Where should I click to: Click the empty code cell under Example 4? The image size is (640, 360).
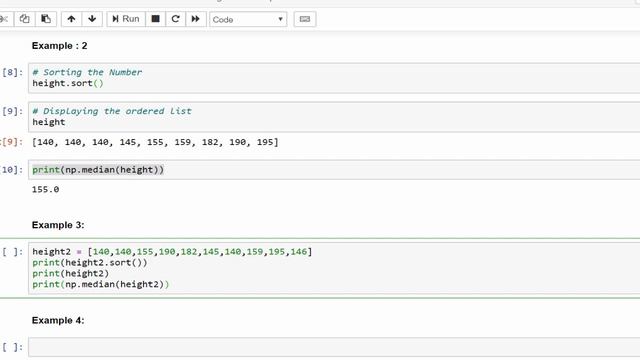coord(334,347)
